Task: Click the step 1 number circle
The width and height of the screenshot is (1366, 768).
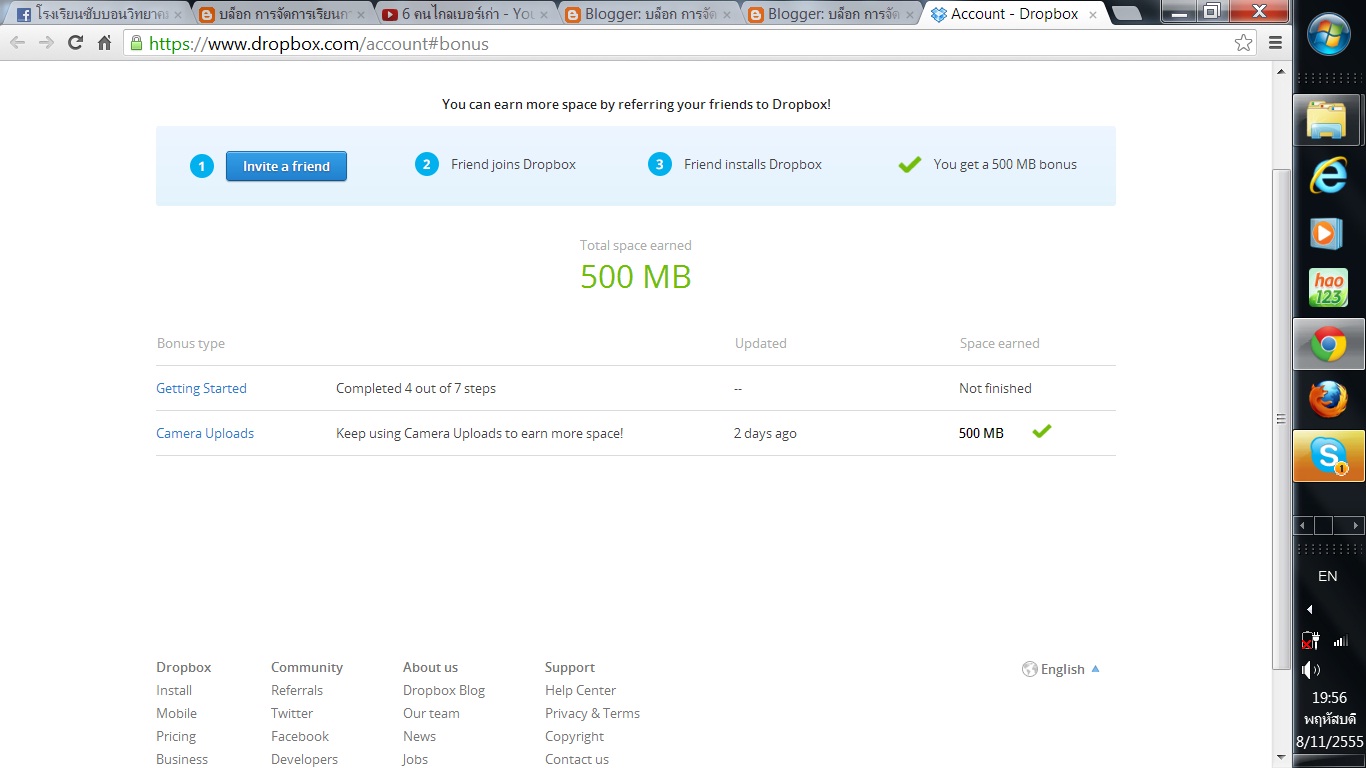Action: click(x=202, y=166)
